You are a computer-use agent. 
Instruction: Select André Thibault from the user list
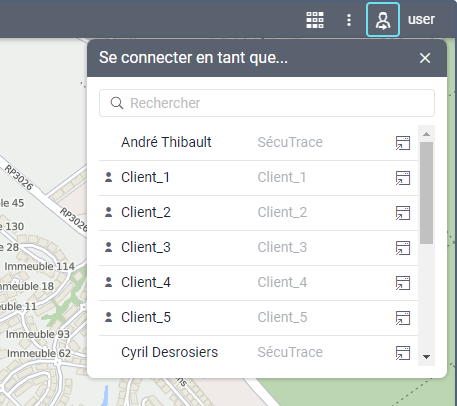(x=258, y=143)
